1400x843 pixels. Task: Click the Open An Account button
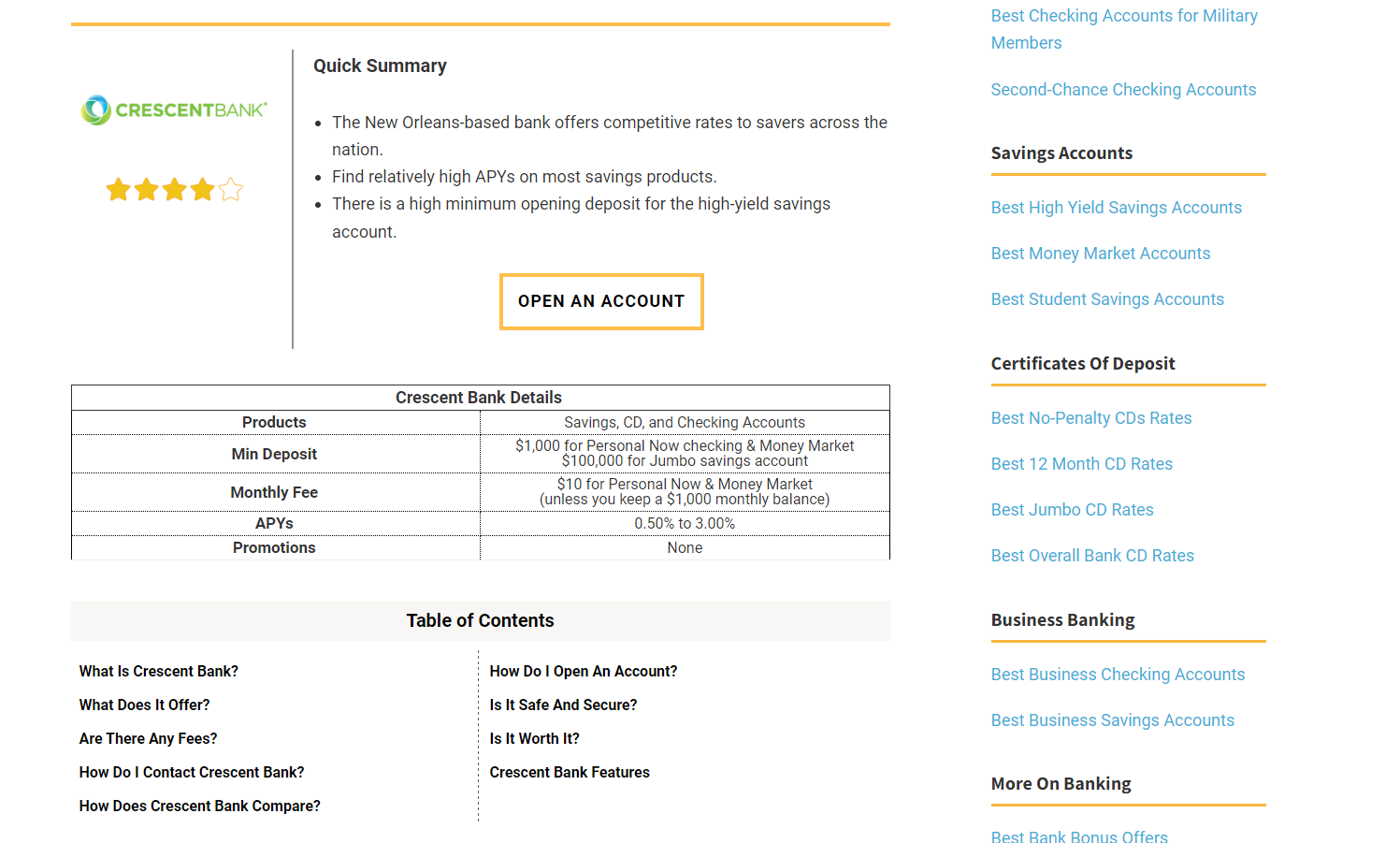(601, 301)
